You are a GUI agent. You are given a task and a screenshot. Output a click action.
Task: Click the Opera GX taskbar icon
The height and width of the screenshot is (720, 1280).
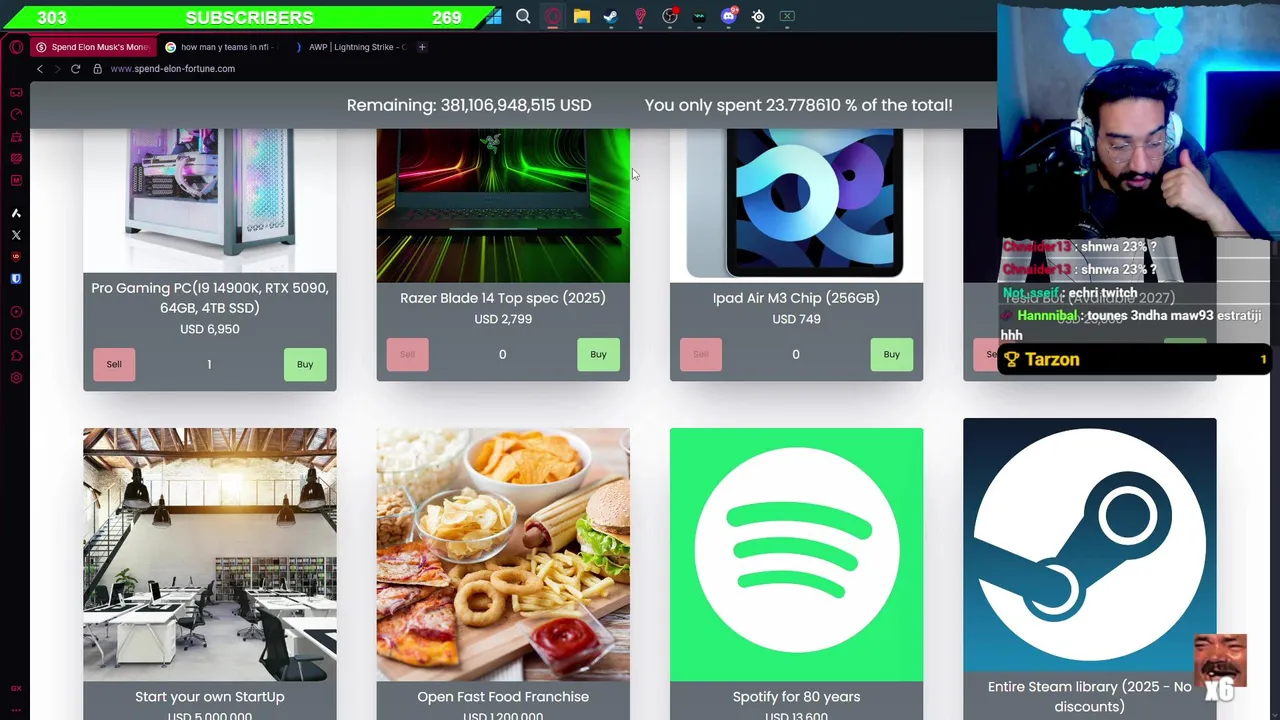552,16
